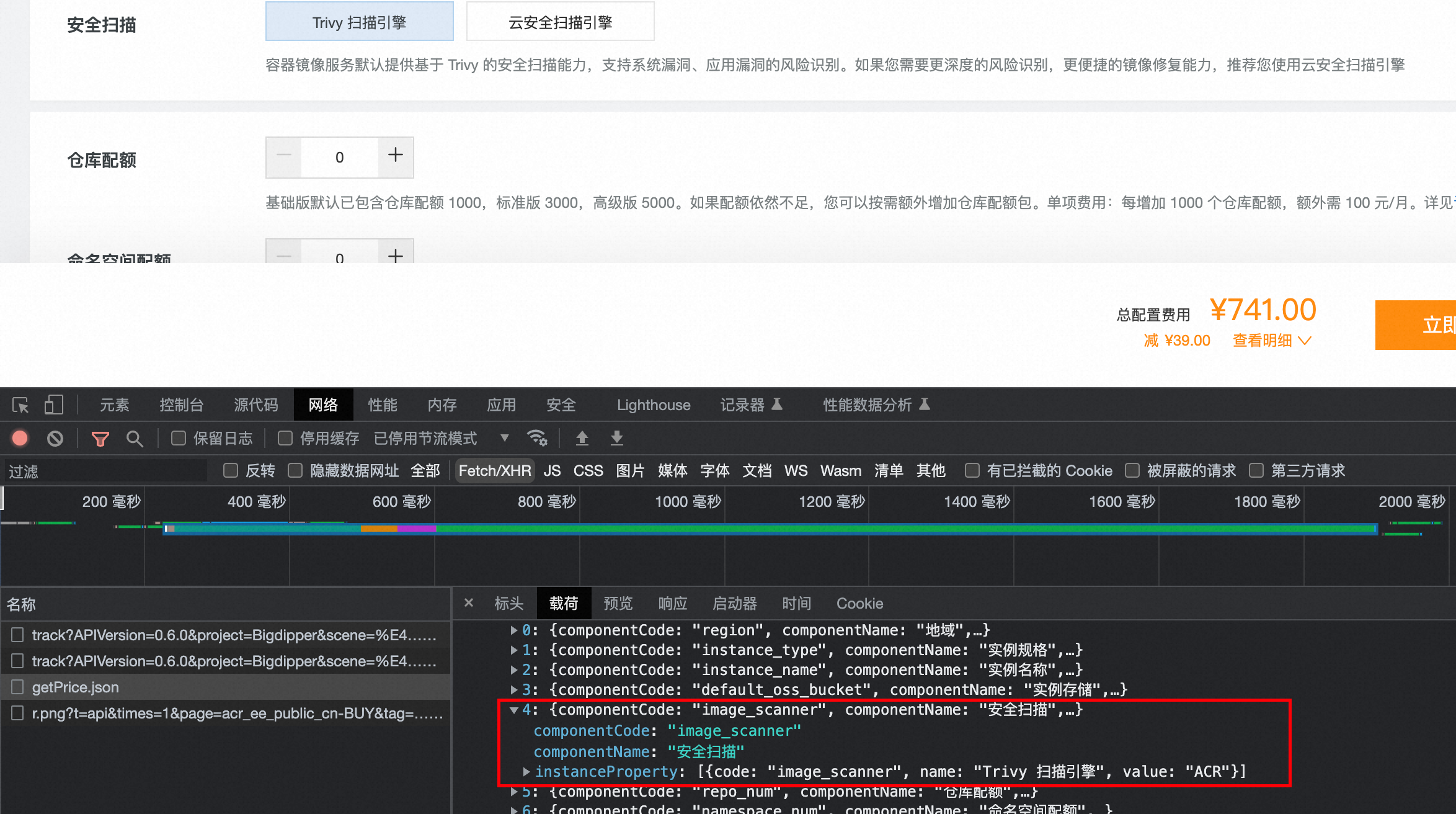Check 被屏蔽的请求 option

pos(1132,470)
